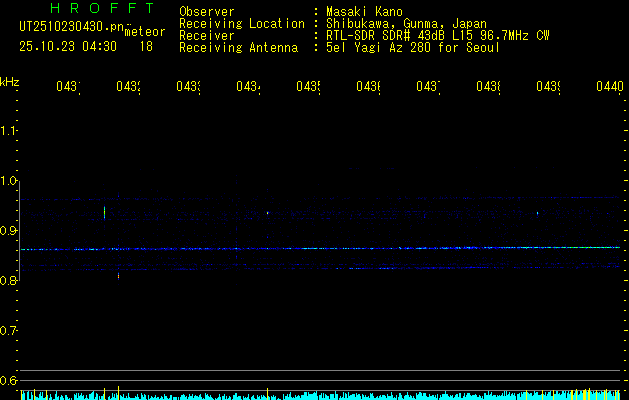629x400 pixels.
Task: Click the 0.6 frequency axis label
Action: (10, 381)
